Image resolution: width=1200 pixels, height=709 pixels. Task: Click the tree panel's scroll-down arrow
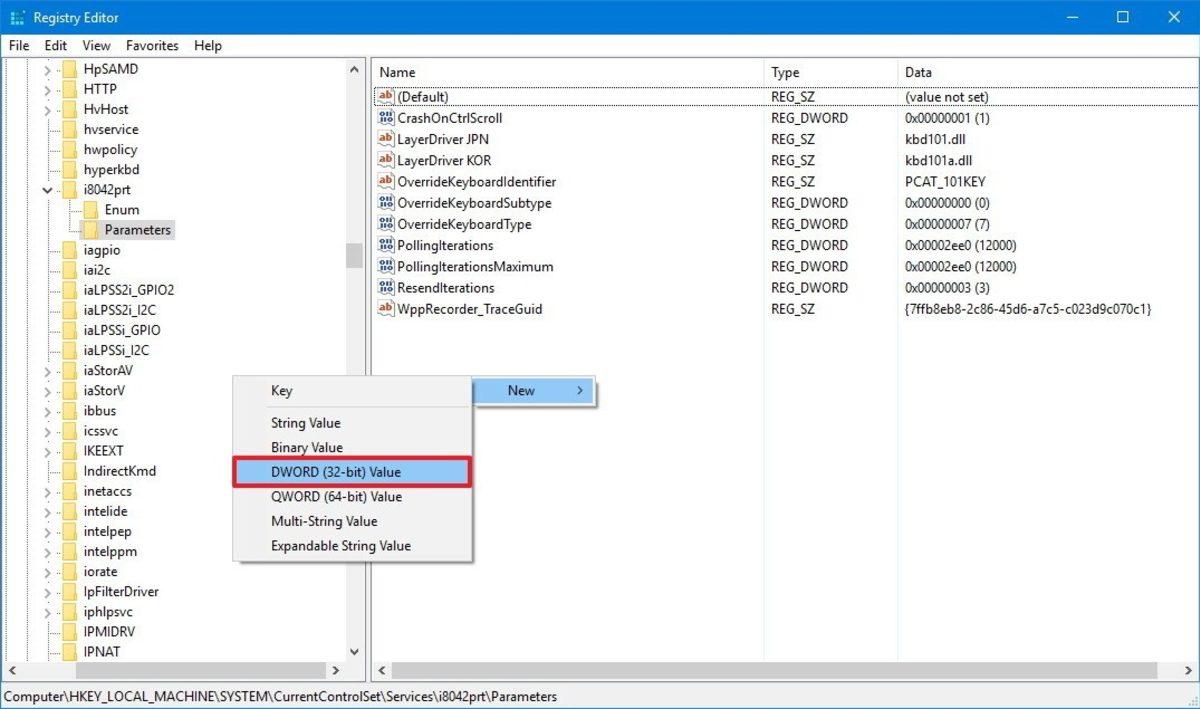point(354,650)
